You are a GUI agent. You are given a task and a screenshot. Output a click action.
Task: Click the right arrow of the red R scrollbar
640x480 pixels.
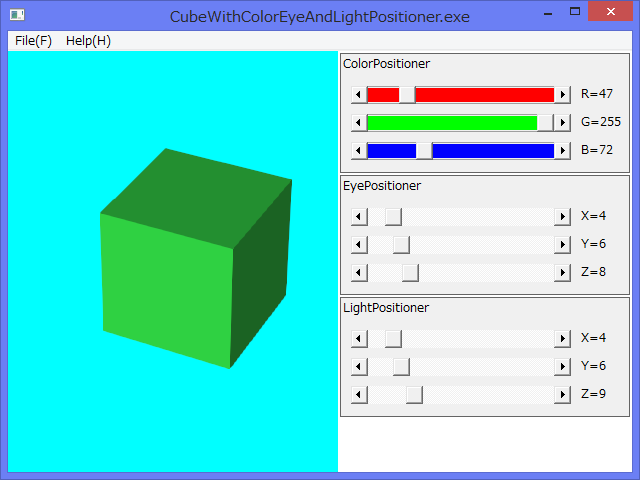pos(562,95)
